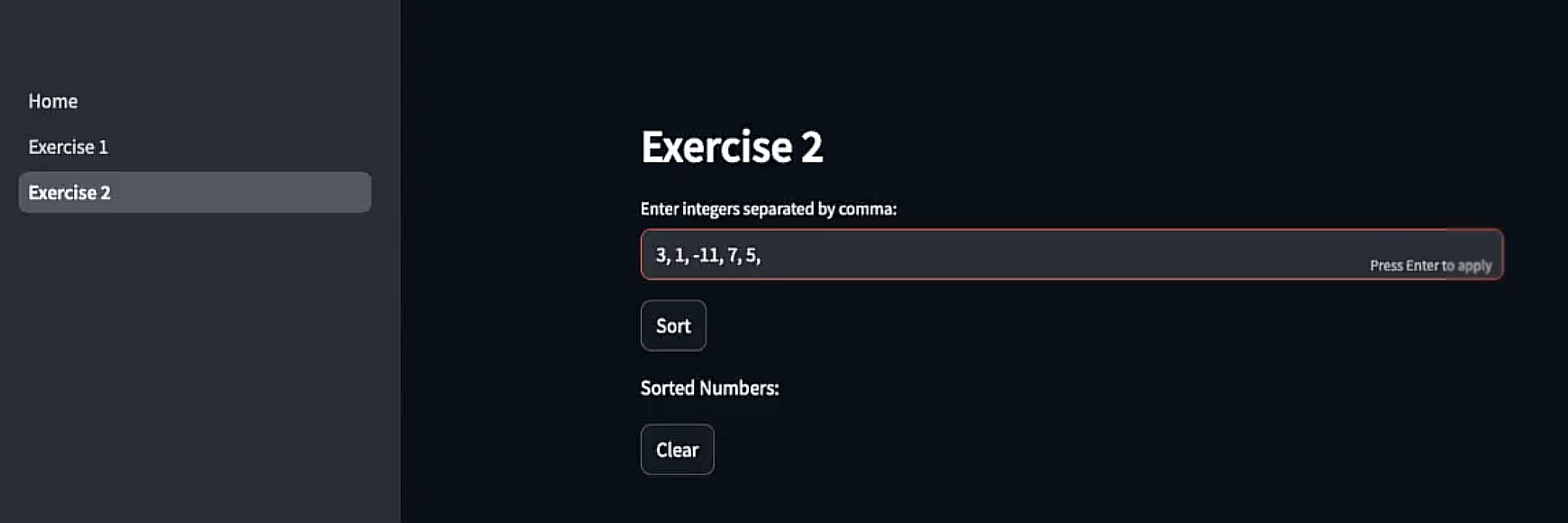1568x523 pixels.
Task: Click the number 7 in the input
Action: pyautogui.click(x=733, y=255)
